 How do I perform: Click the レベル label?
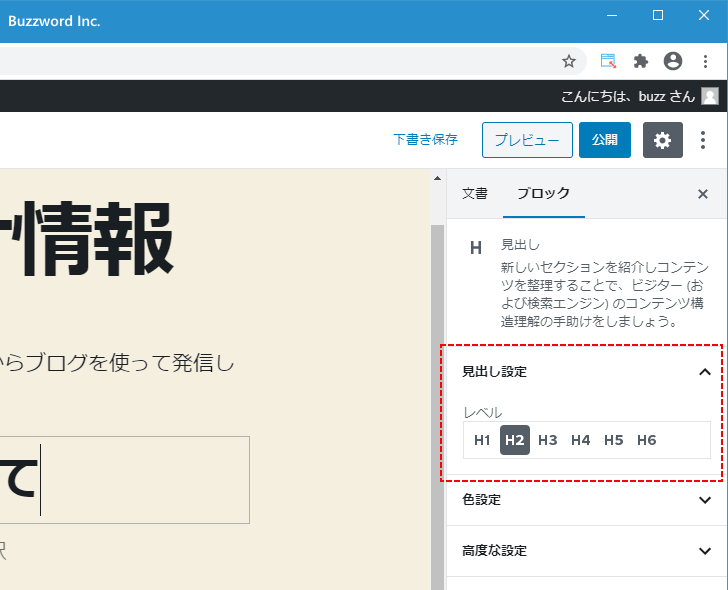coord(483,412)
